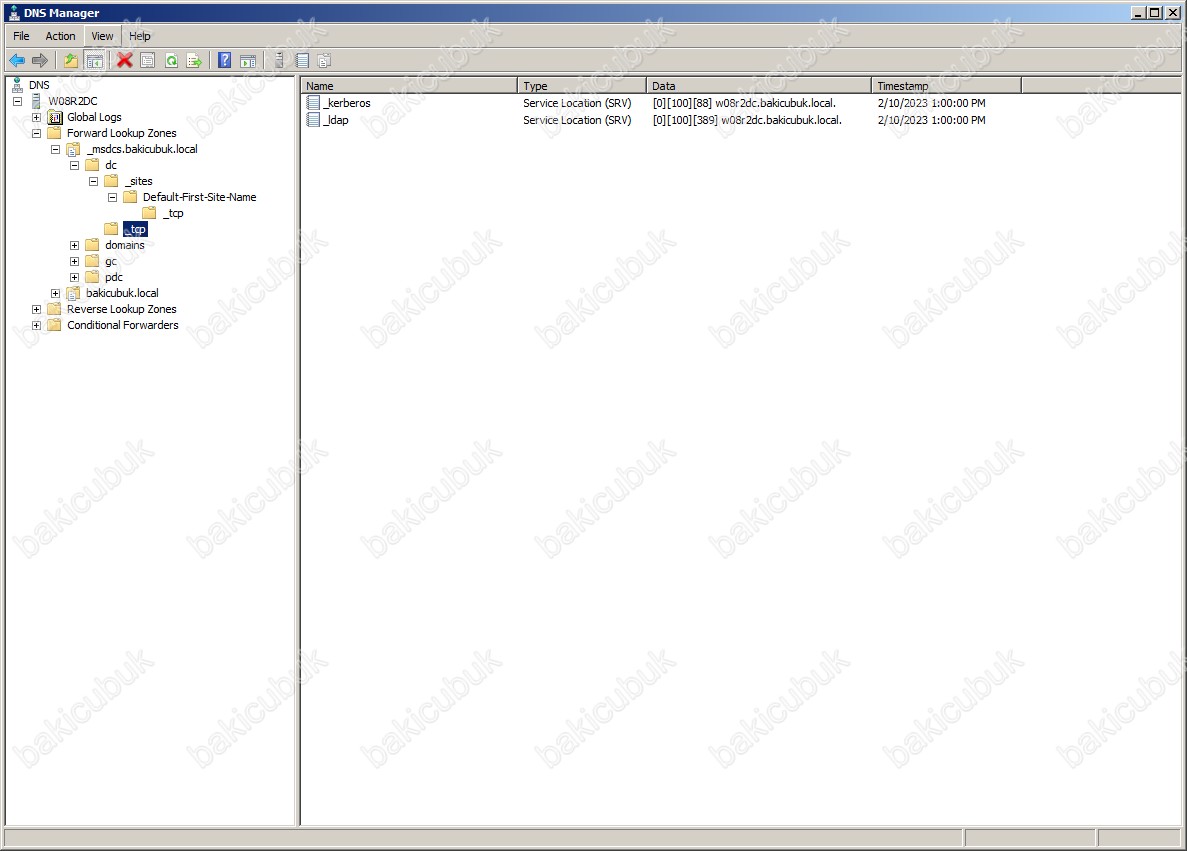Viewport: 1187px width, 851px height.
Task: Click the blue Help question mark icon
Action: coord(225,61)
